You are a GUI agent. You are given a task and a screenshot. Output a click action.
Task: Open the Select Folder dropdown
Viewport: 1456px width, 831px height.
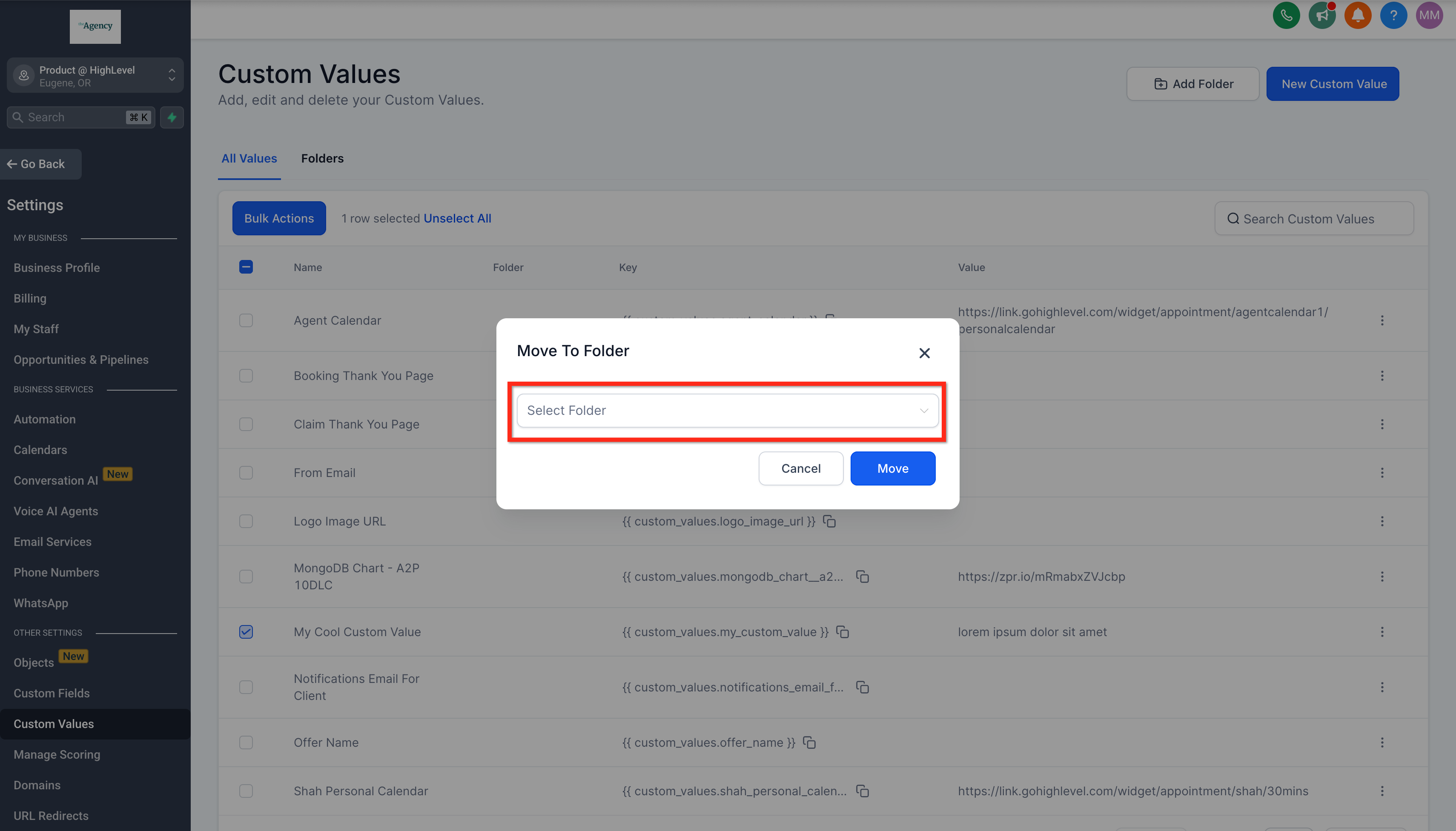pos(727,410)
